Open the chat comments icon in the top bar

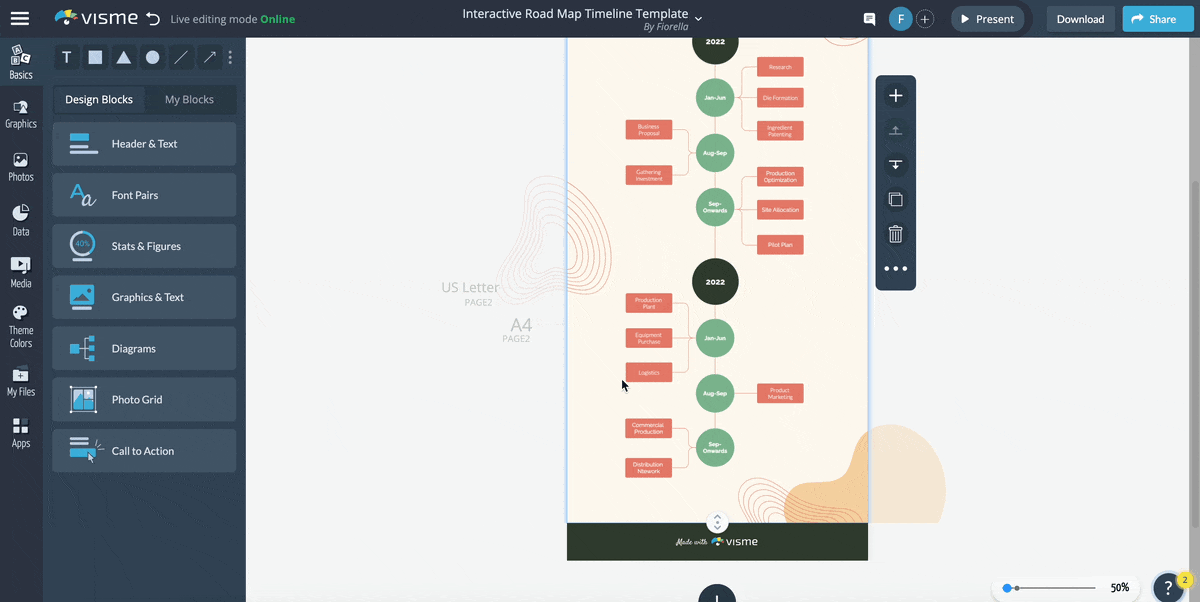pyautogui.click(x=868, y=18)
